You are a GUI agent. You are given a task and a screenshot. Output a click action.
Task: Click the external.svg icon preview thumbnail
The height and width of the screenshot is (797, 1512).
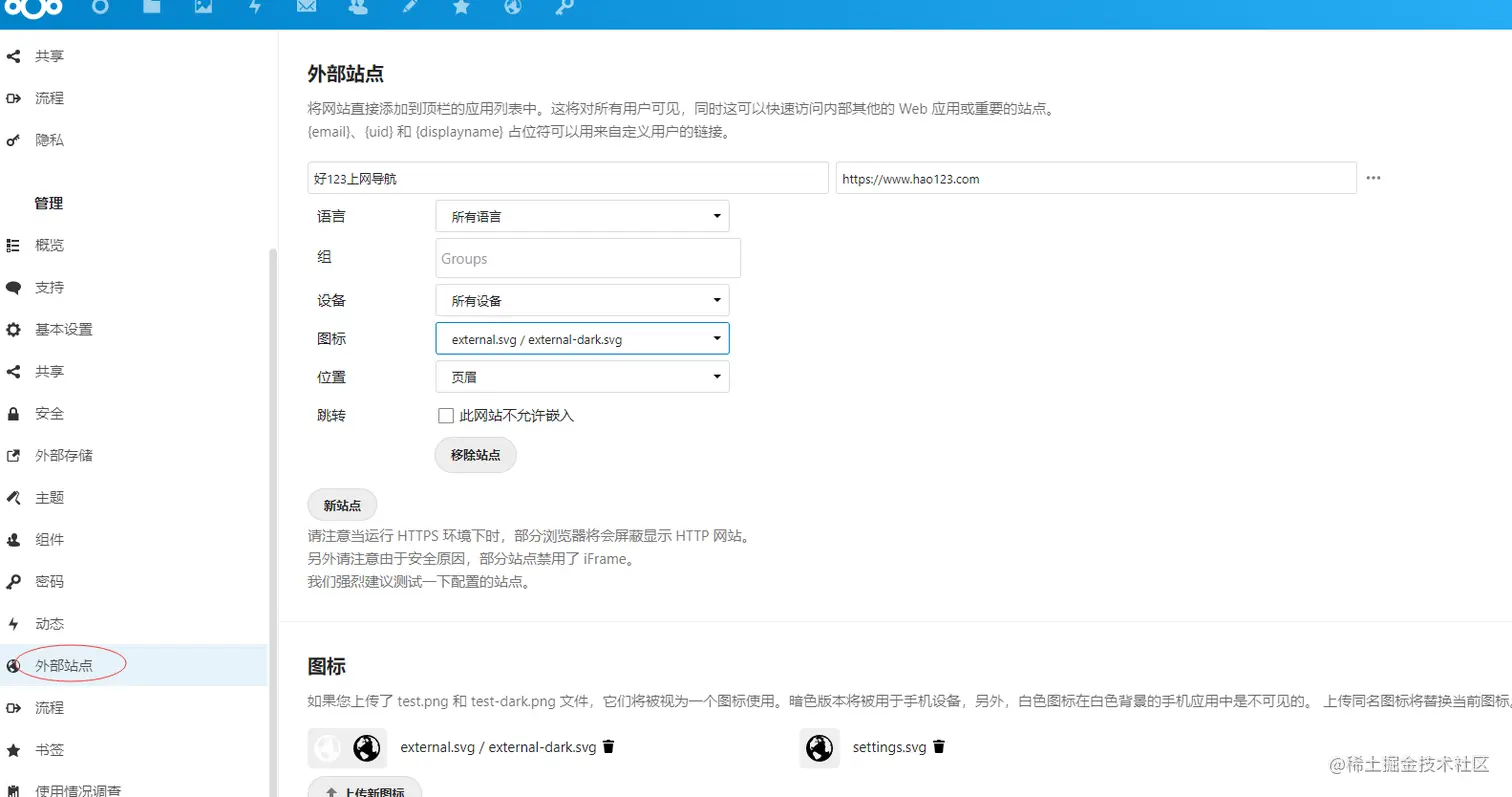coord(347,747)
